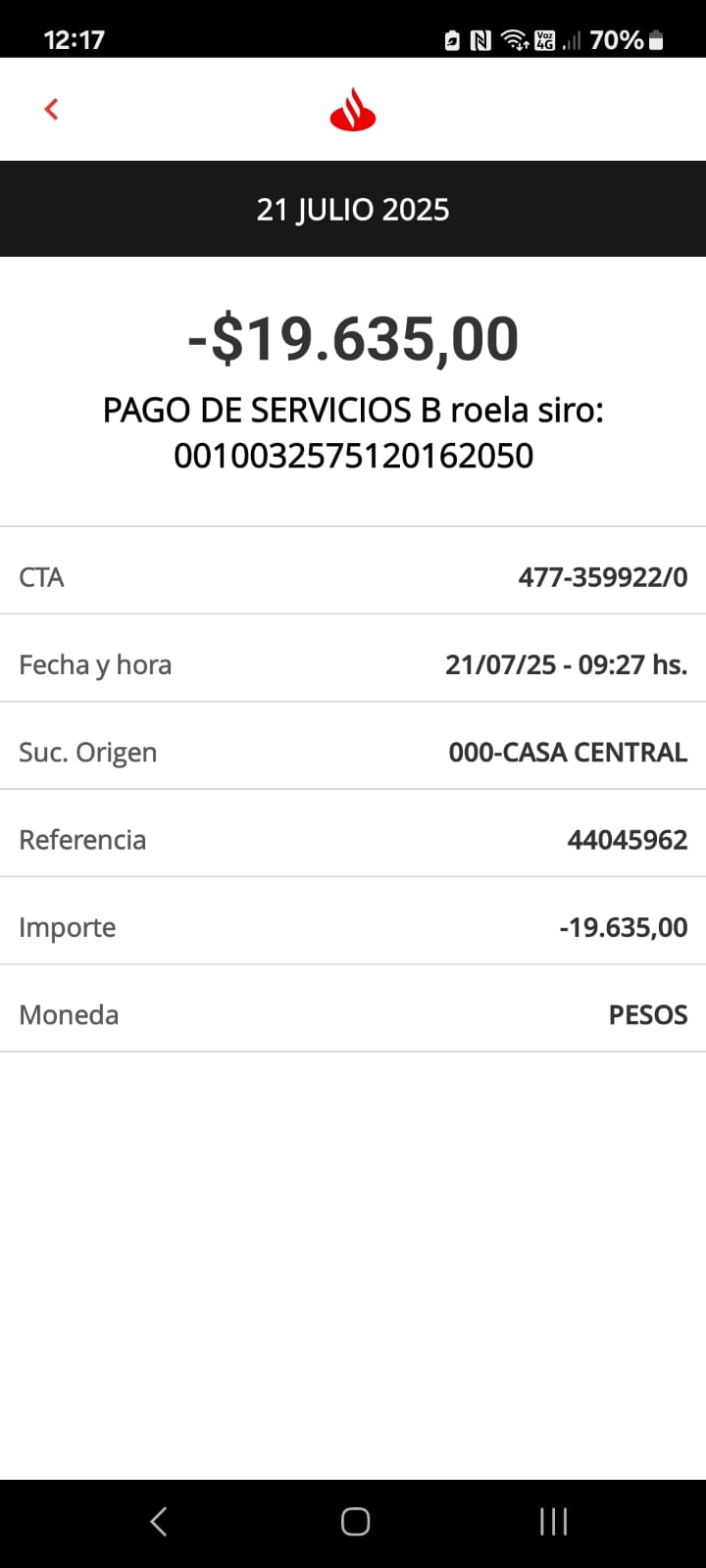Tap the -$19.635,00 transaction amount heading
Image resolution: width=706 pixels, height=1568 pixels.
click(353, 339)
